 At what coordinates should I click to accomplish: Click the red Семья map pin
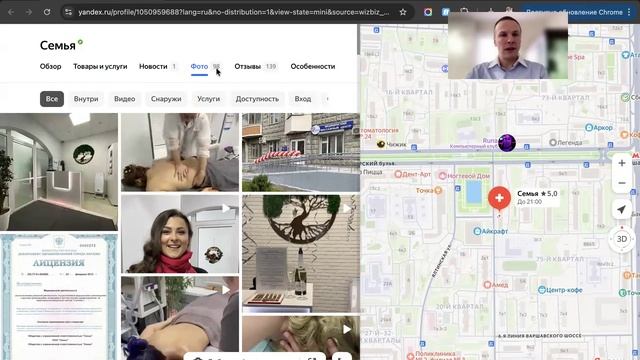[x=499, y=198]
